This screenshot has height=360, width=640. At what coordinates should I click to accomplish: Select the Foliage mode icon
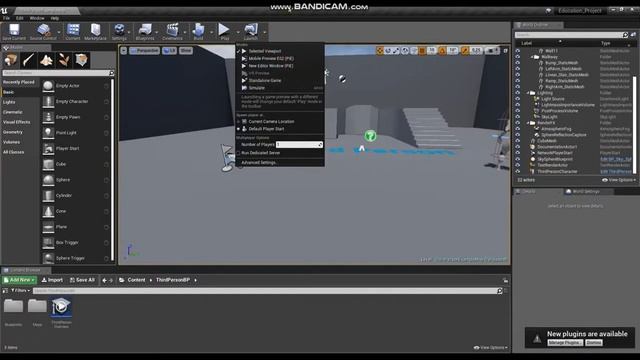coord(64,60)
